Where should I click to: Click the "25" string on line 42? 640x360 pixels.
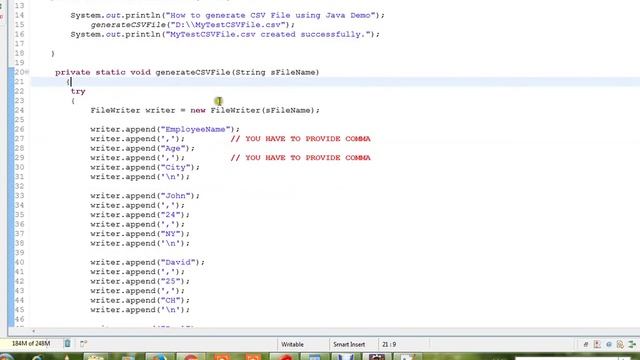coord(171,281)
